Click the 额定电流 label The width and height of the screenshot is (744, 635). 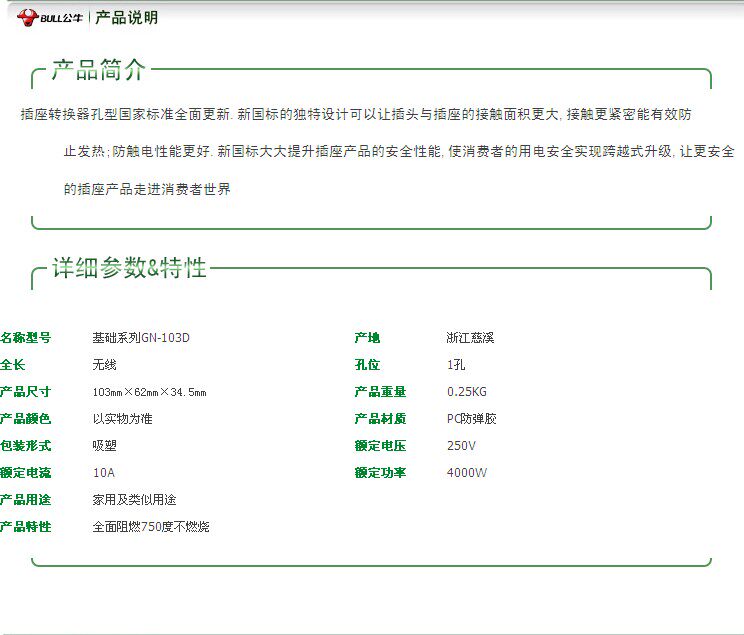coord(25,473)
